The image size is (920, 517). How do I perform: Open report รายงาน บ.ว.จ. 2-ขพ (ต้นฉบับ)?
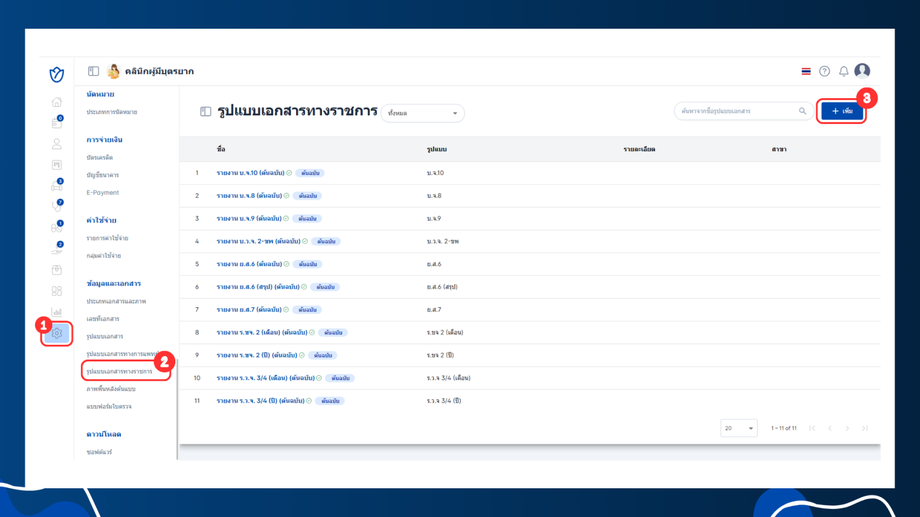[259, 241]
